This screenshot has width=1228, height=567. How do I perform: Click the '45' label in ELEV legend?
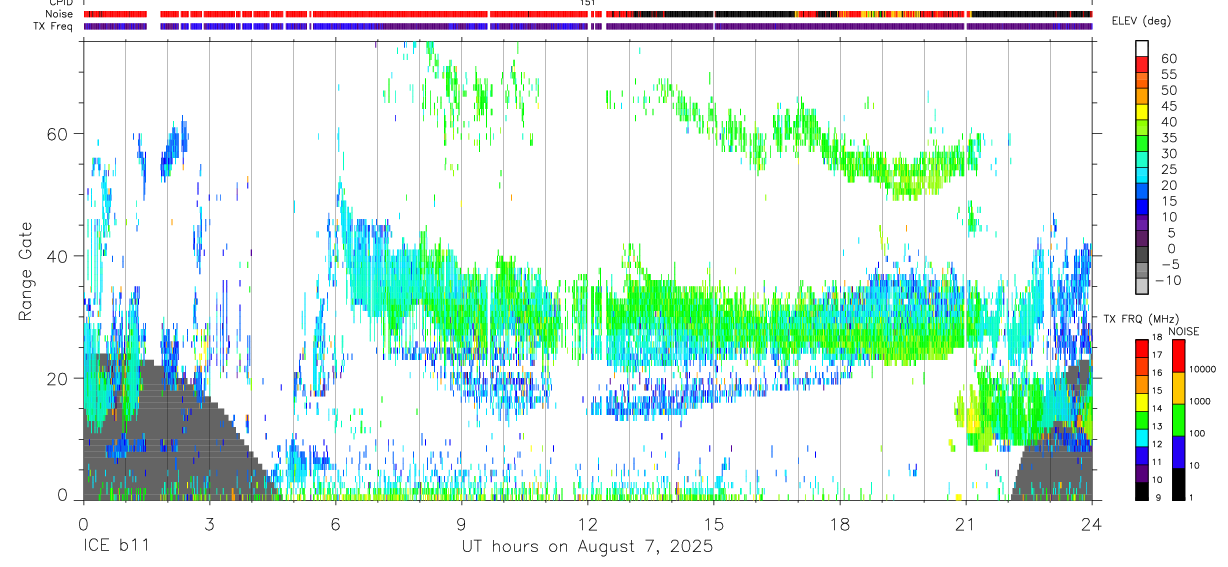[1169, 106]
